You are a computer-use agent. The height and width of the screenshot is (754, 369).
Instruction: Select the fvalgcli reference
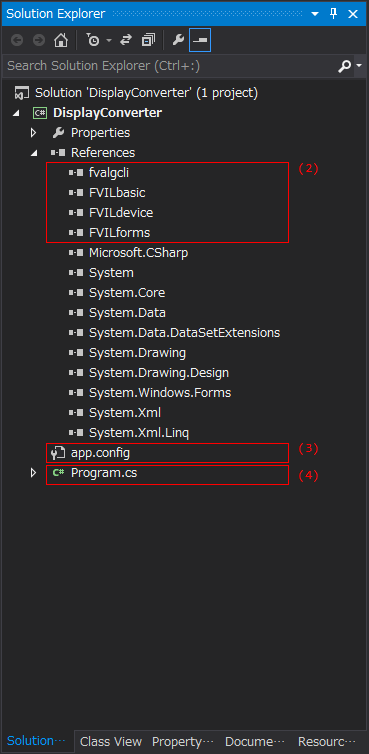(109, 172)
